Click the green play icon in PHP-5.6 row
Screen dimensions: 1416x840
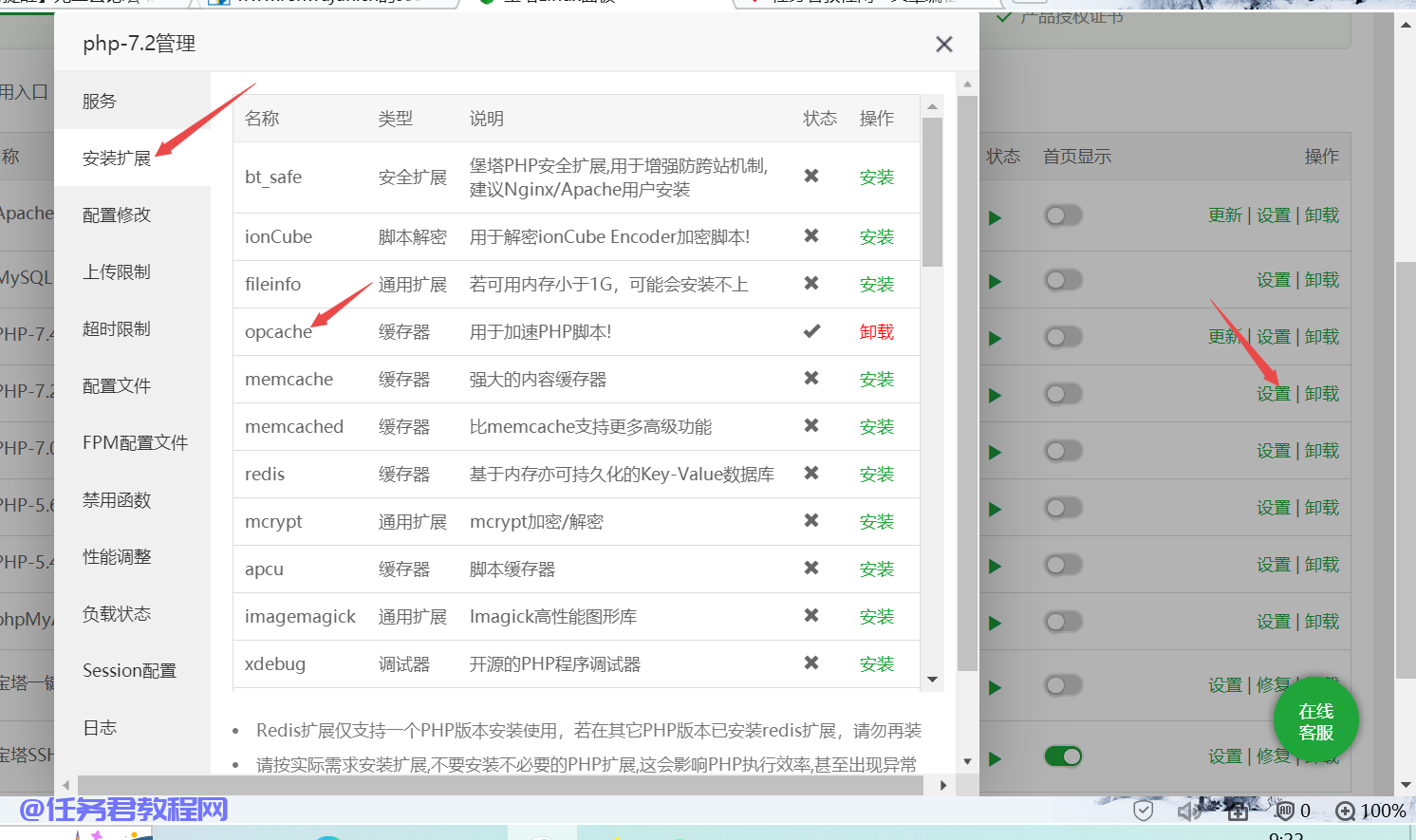(x=995, y=509)
